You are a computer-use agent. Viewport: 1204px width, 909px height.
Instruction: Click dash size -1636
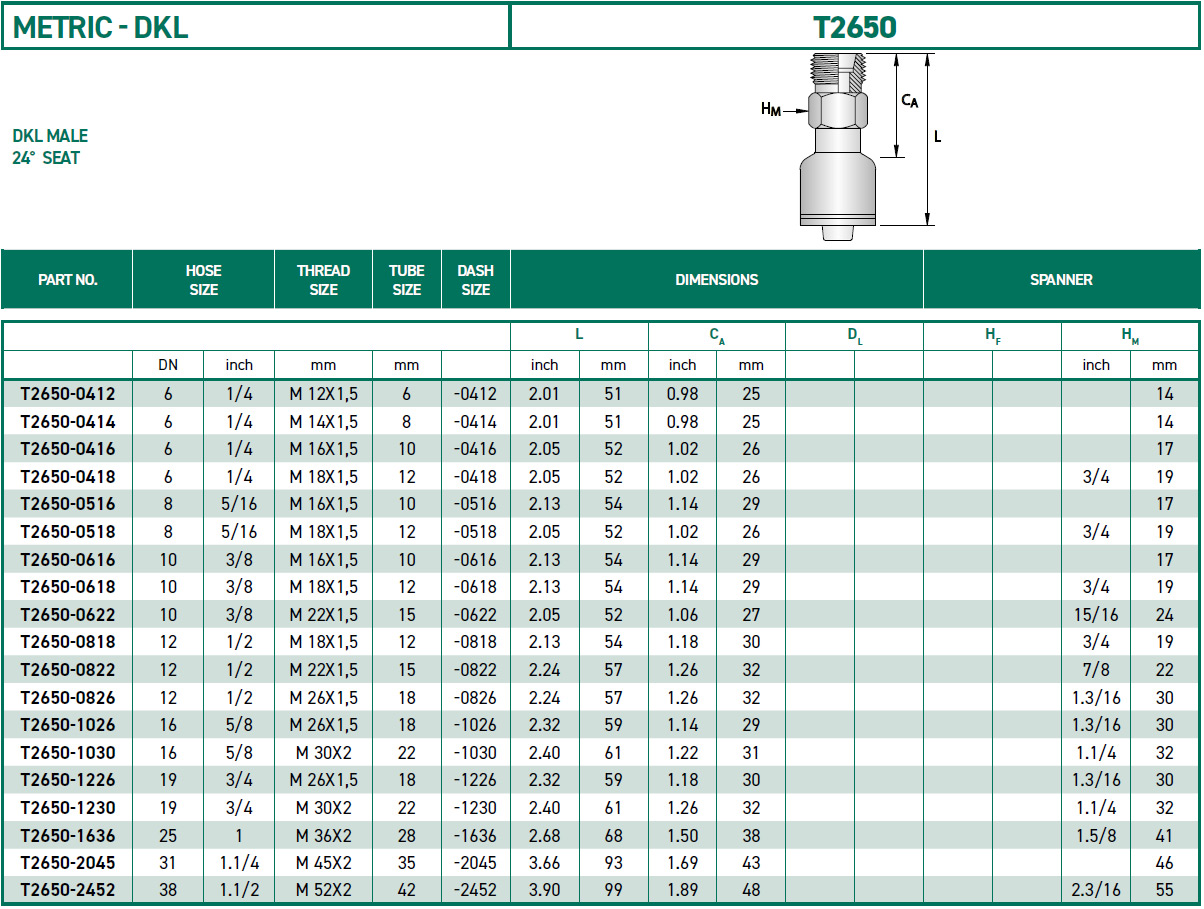click(475, 835)
